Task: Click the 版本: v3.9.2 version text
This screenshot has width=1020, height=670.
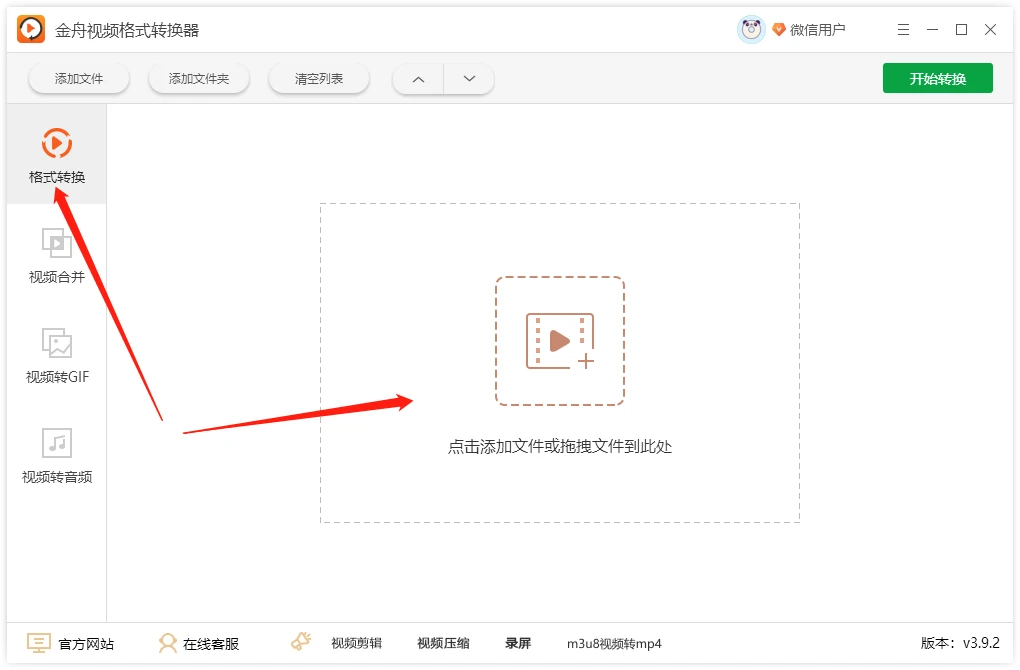Action: click(x=960, y=643)
